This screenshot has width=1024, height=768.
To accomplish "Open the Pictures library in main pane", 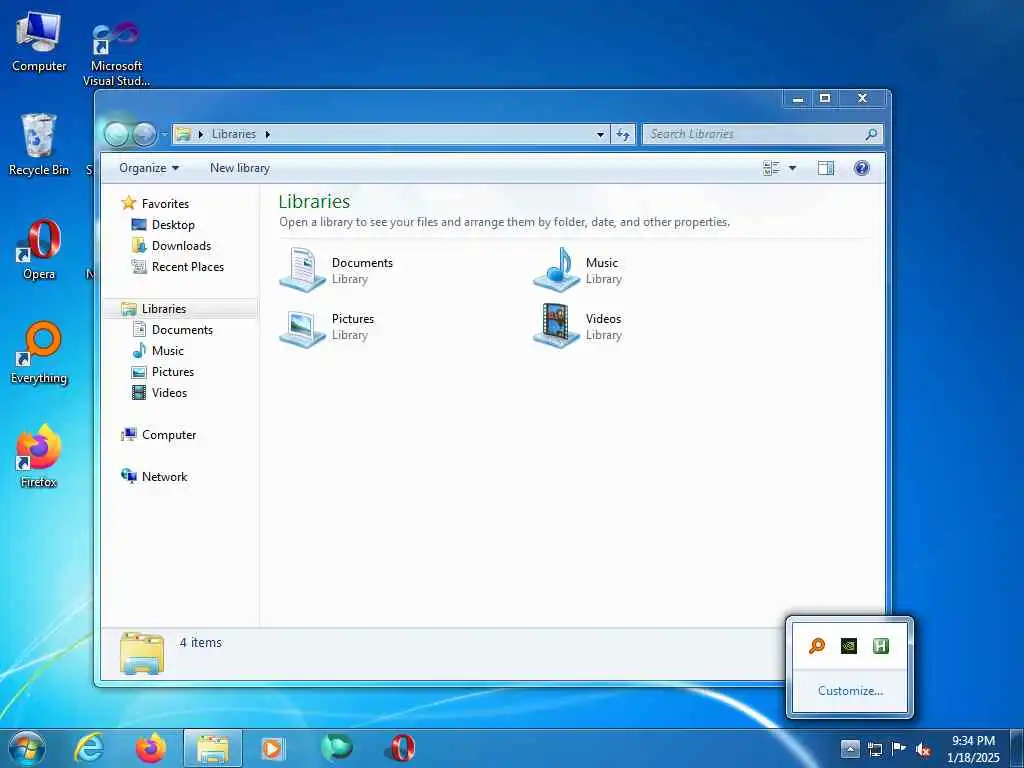I will coord(327,327).
